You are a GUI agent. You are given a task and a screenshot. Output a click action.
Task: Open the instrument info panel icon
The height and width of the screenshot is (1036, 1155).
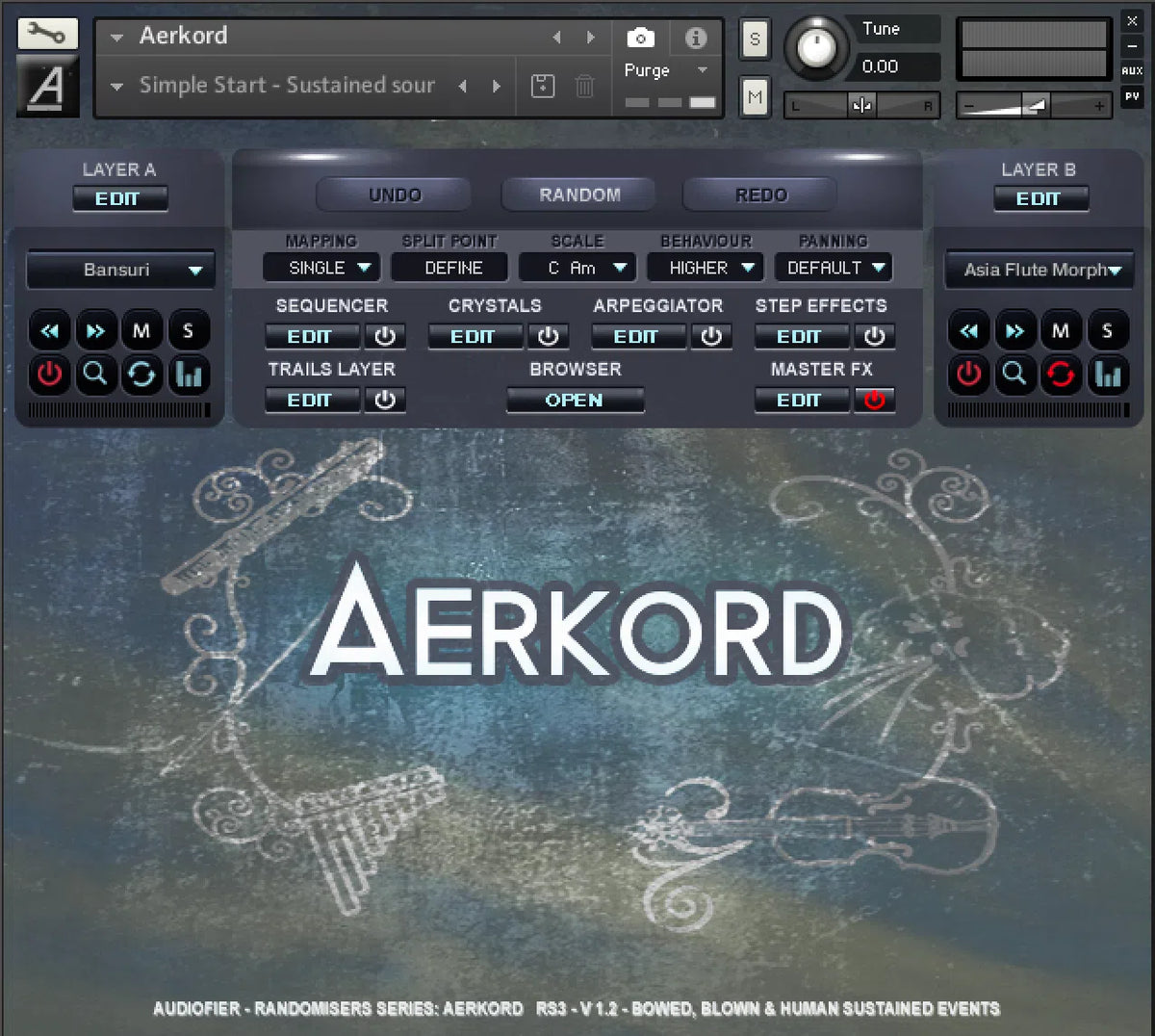696,39
